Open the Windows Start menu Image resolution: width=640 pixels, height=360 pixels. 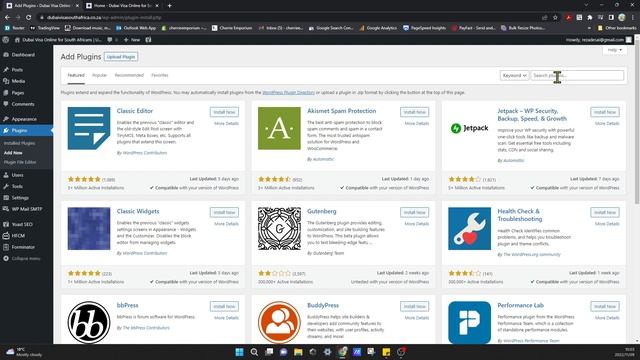click(x=239, y=352)
